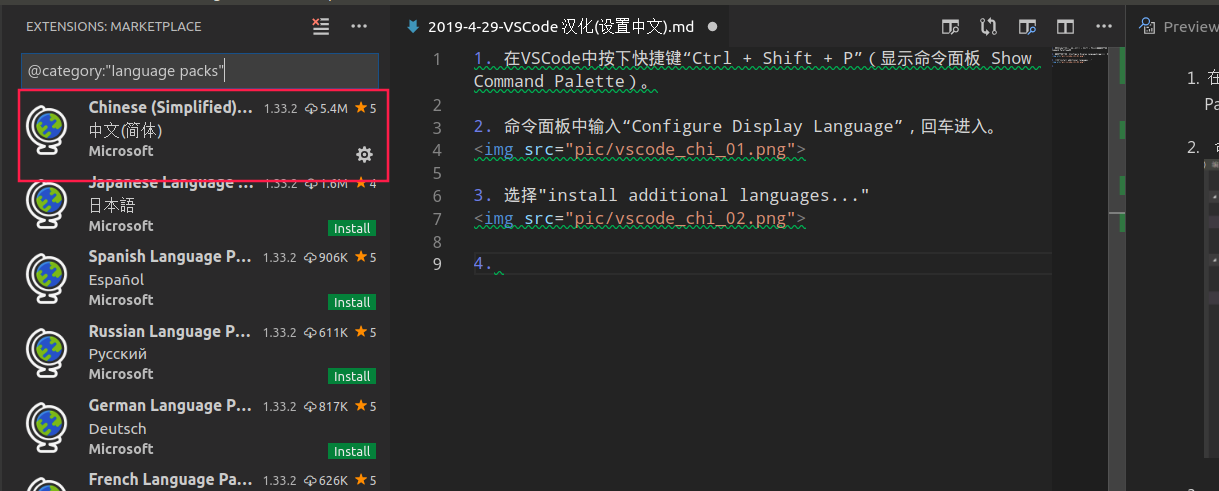Click the Español description text

pos(116,280)
